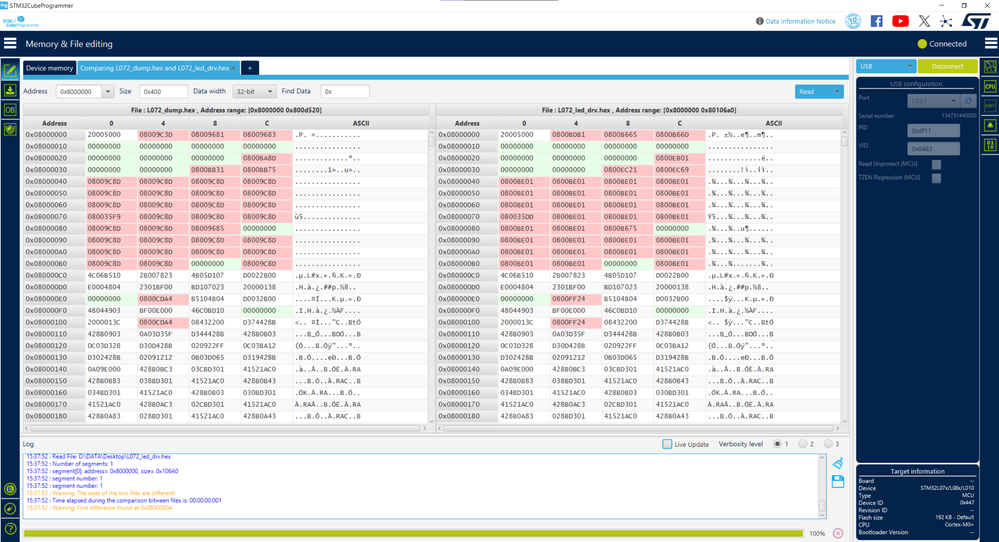Expand the Read button dropdown arrow
Image resolution: width=999 pixels, height=542 pixels.
(x=837, y=92)
